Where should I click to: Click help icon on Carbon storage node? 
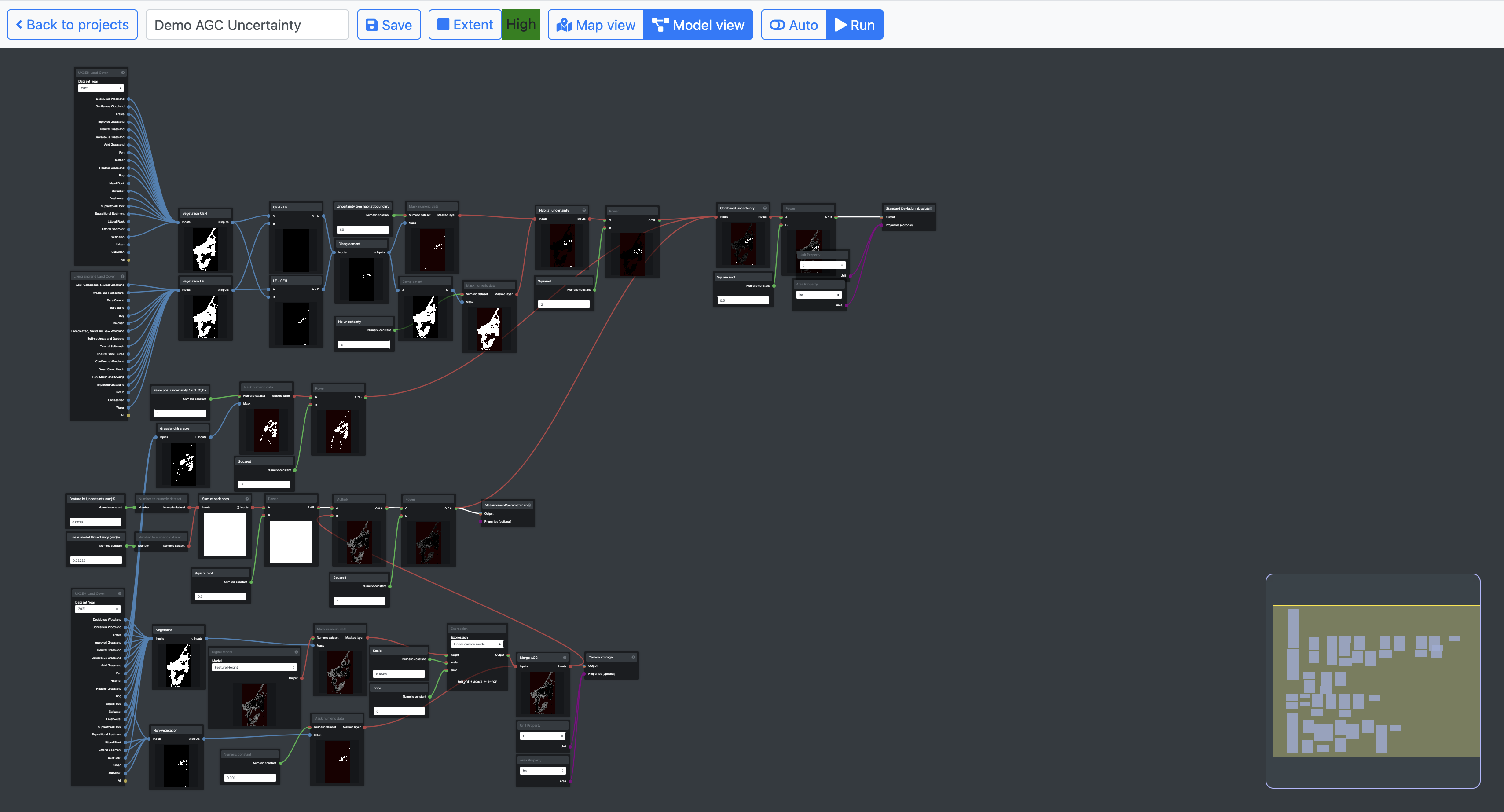(x=633, y=657)
